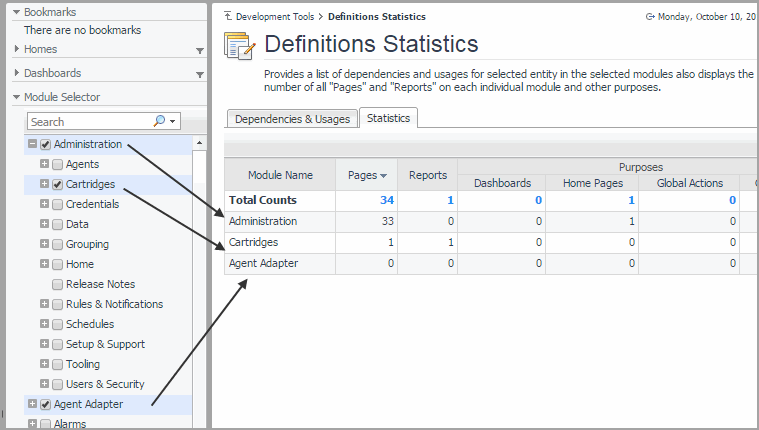Open the Homes panel menu arrow
The height and width of the screenshot is (430, 759).
(x=200, y=50)
